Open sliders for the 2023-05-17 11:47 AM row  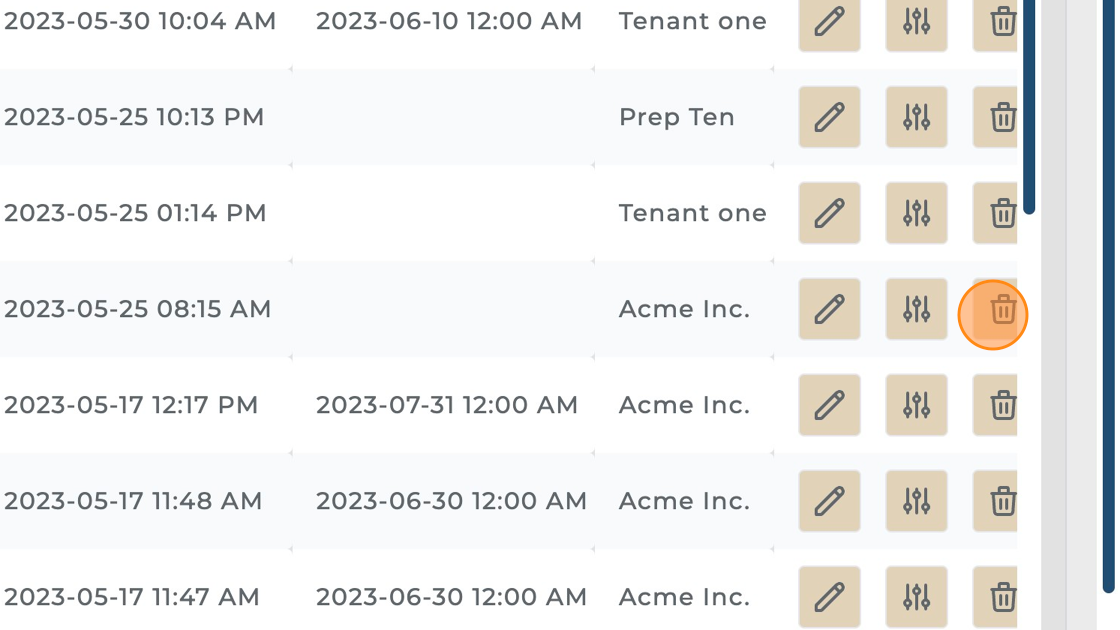point(916,597)
